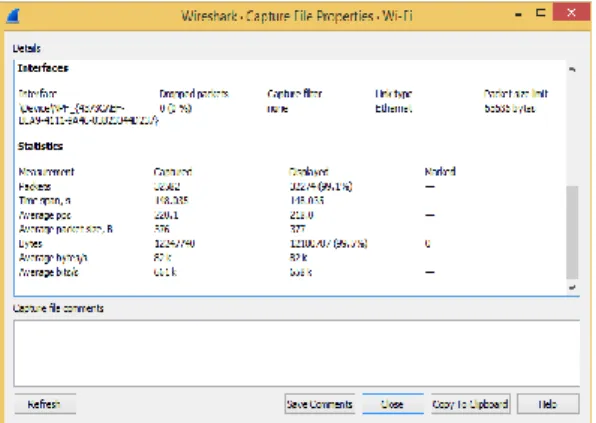Screen dimensions: 596x423
Task: Click the Average bytes/s row label
Action: click(53, 258)
